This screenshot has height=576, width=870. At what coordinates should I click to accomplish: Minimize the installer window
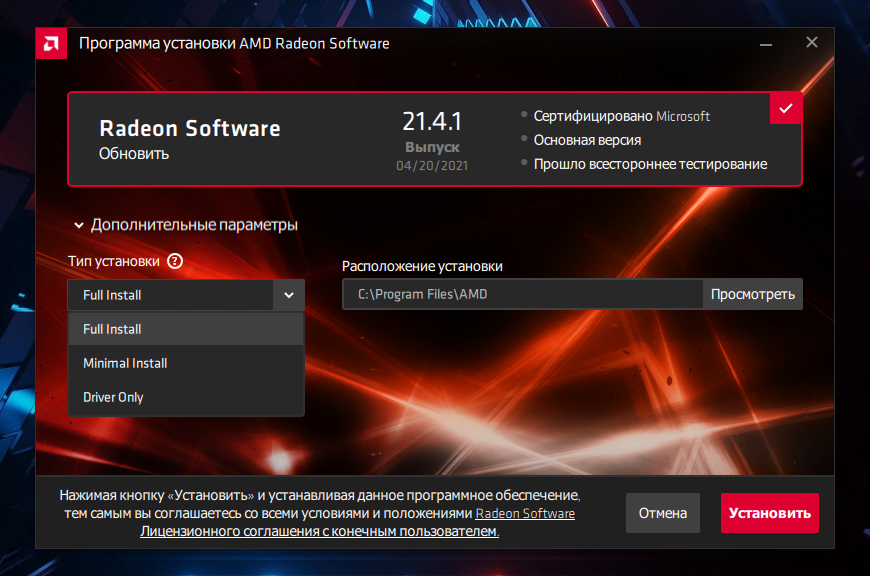[x=765, y=44]
